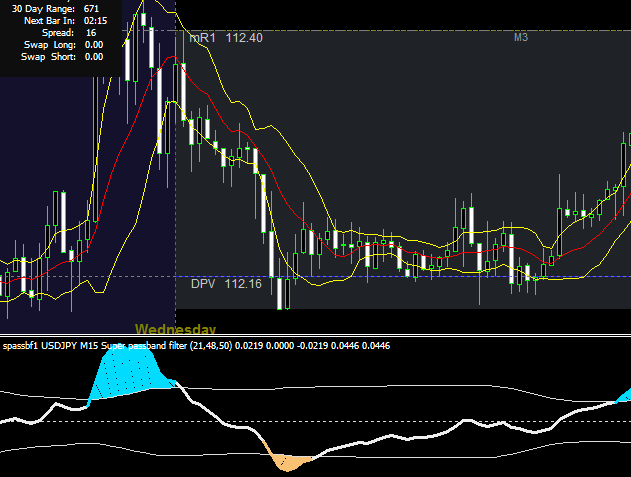
Task: Select the Spread value 16
Action: coord(91,33)
